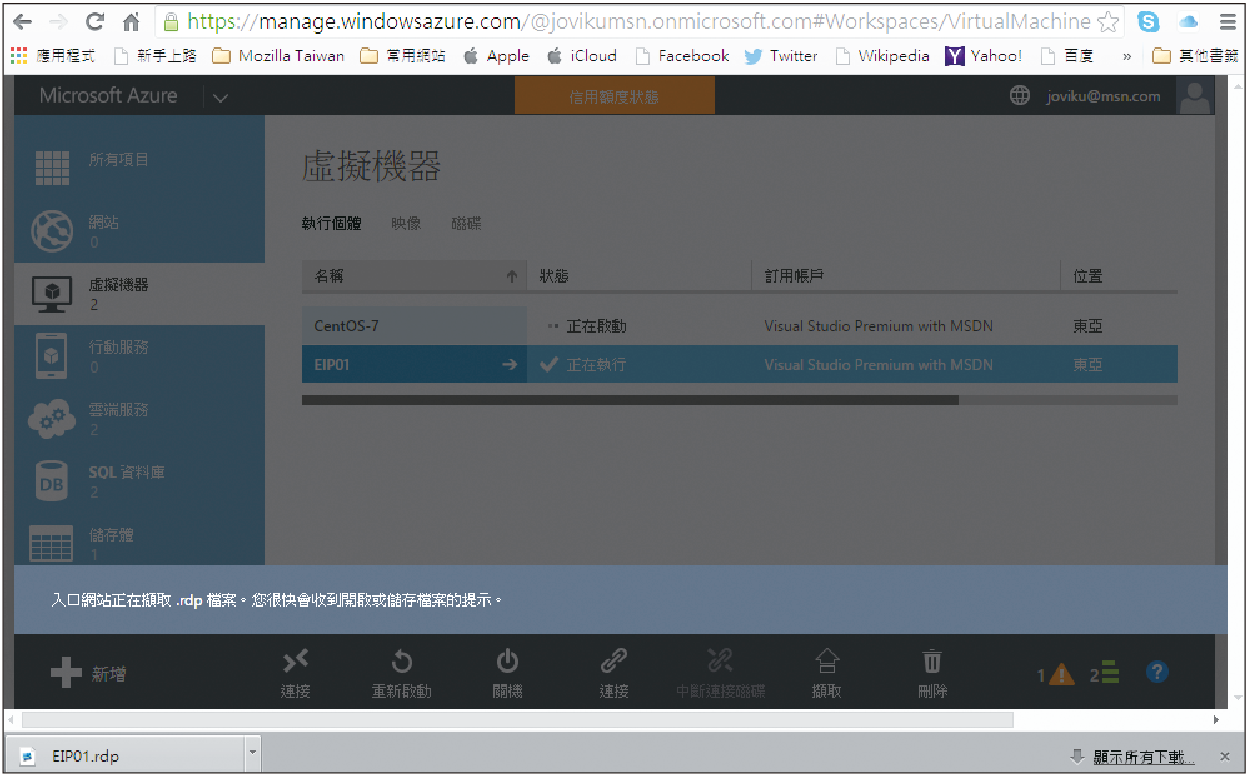Click the 訂用帳戶 column header
1249x777 pixels.
click(x=906, y=276)
